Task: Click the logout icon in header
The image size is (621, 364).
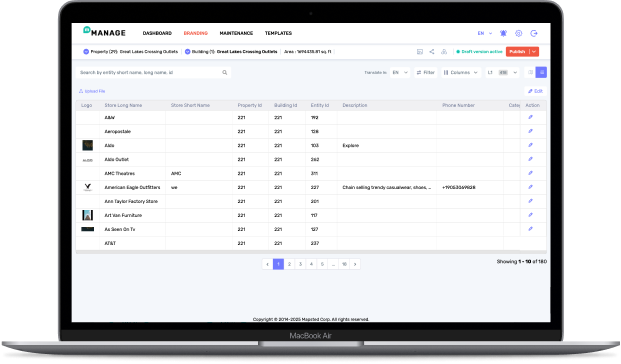Action: click(x=534, y=33)
